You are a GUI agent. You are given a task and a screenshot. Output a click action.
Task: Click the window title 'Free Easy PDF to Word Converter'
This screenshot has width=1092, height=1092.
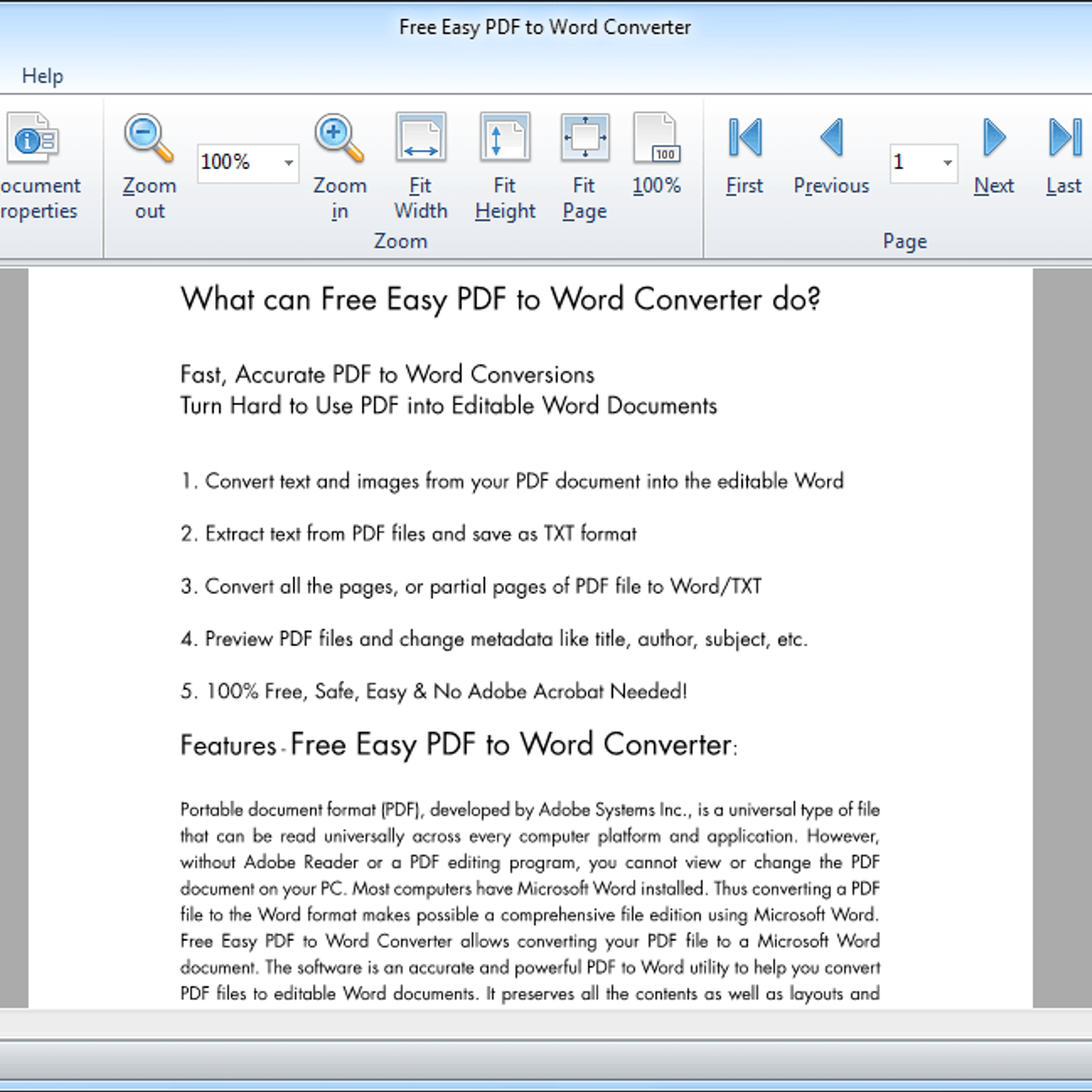[x=545, y=27]
